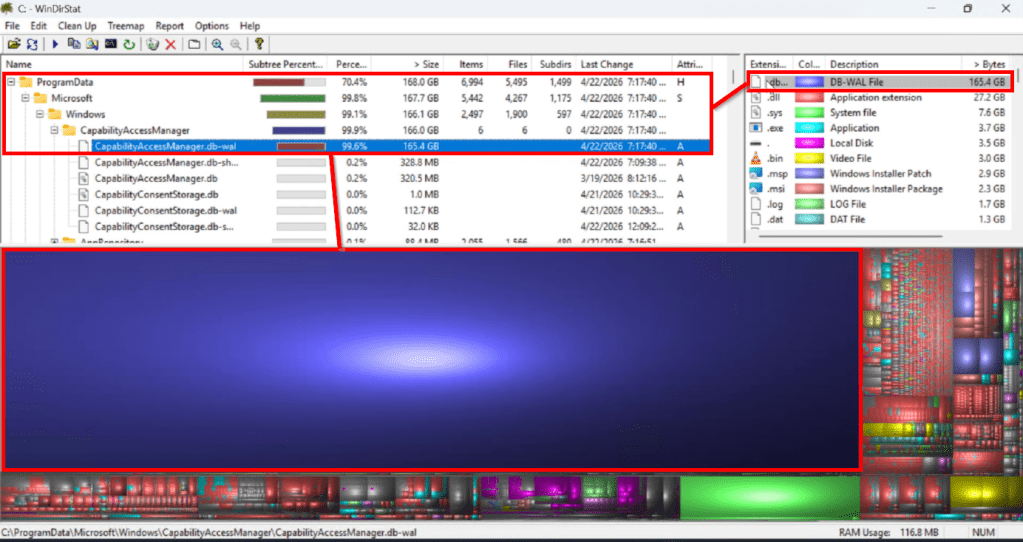
Task: Open the Clean Up menu
Action: tap(77, 25)
